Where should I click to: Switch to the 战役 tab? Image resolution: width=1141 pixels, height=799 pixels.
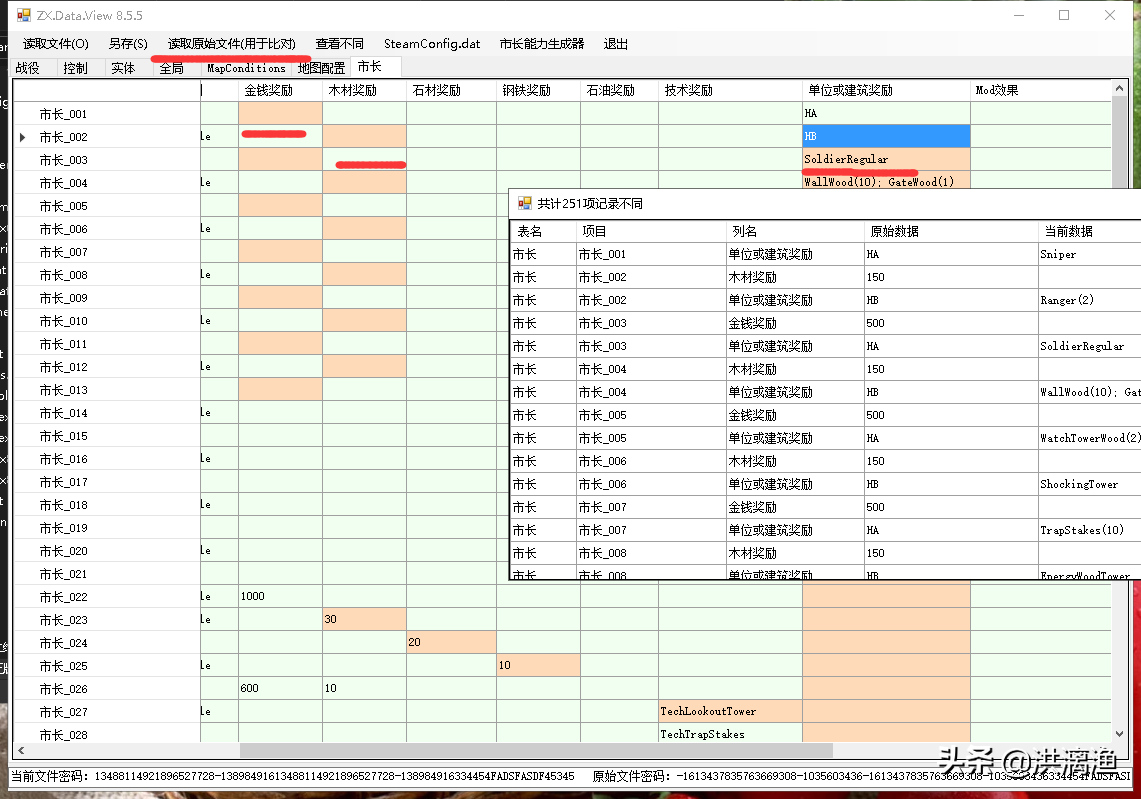click(28, 68)
